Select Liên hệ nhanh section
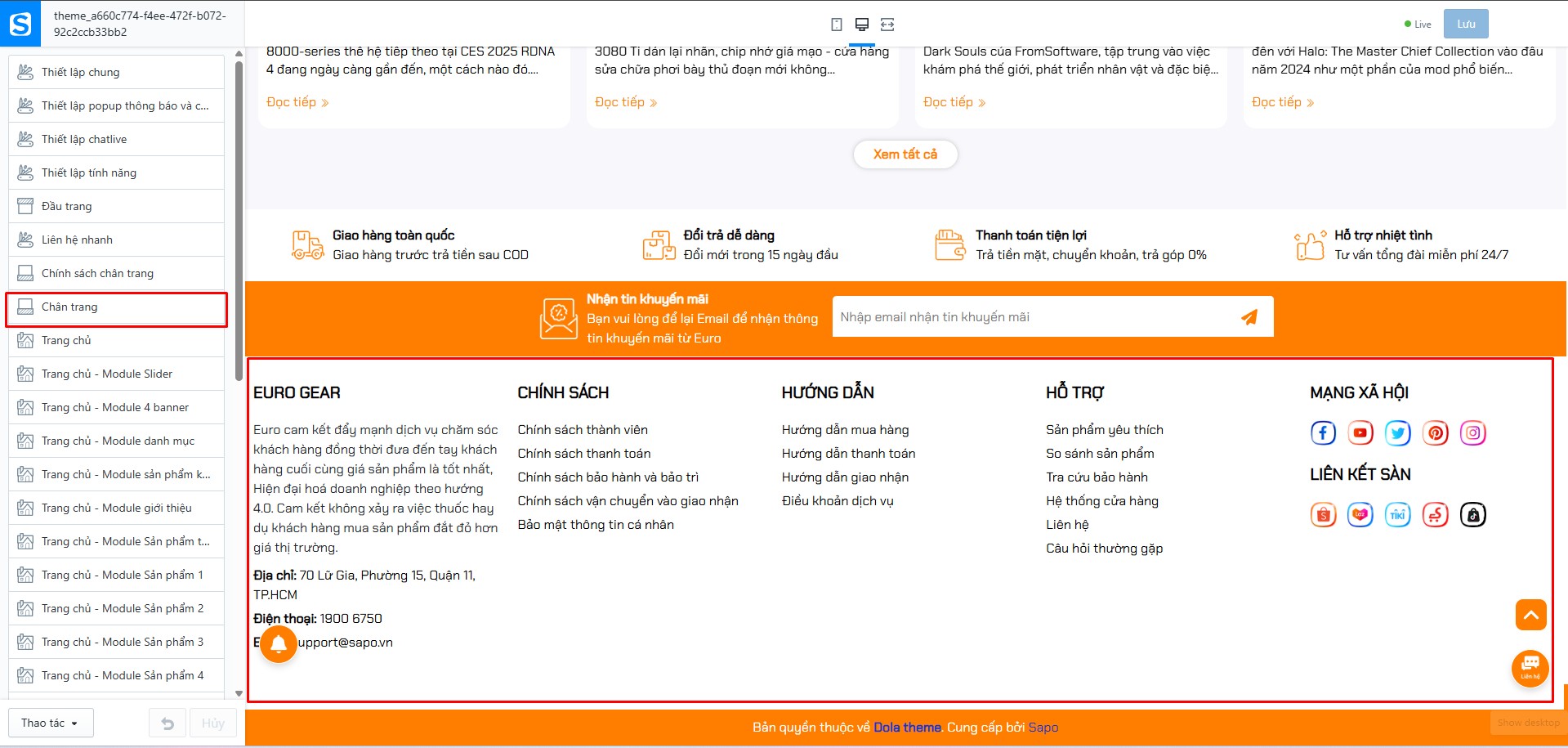The width and height of the screenshot is (1568, 748). 116,240
